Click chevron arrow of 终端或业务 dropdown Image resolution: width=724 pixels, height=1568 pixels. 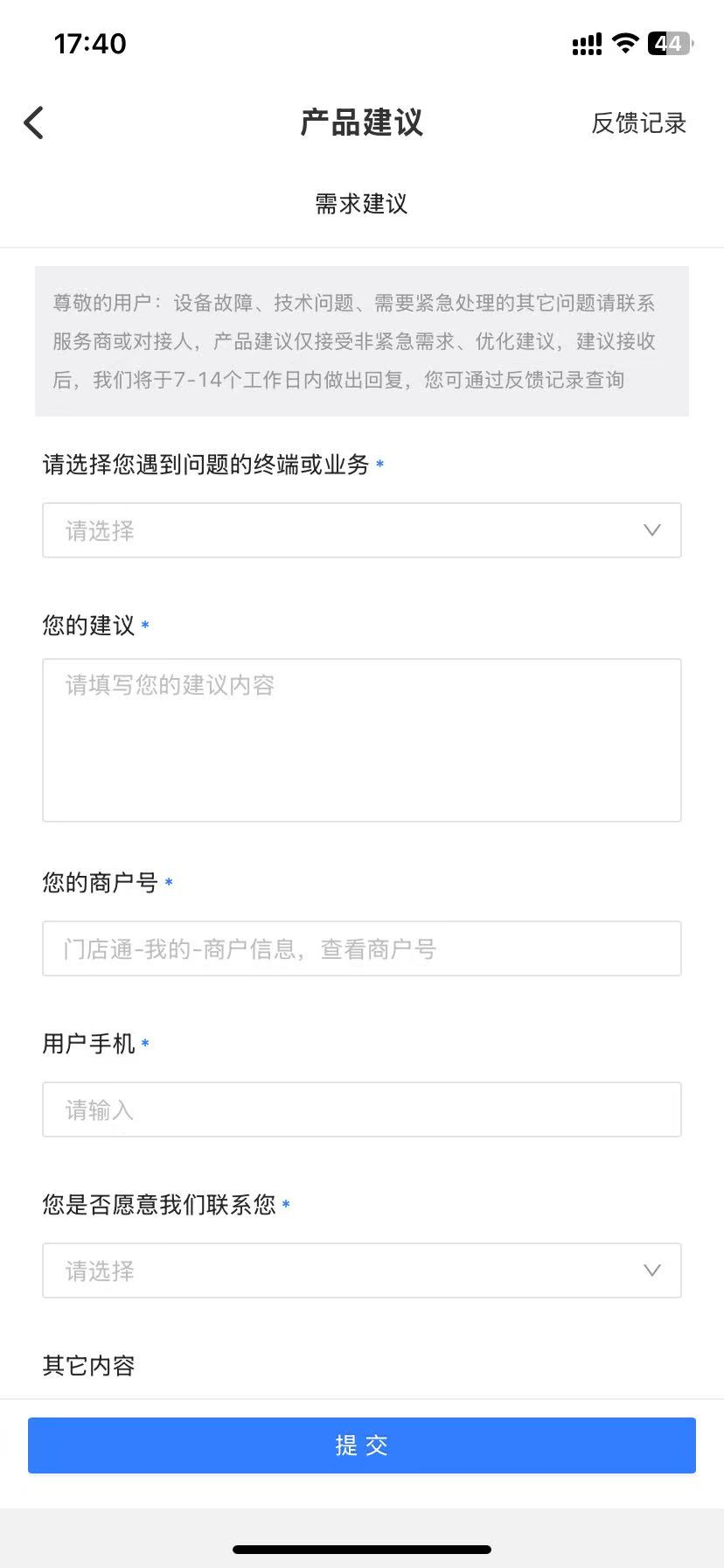[651, 530]
